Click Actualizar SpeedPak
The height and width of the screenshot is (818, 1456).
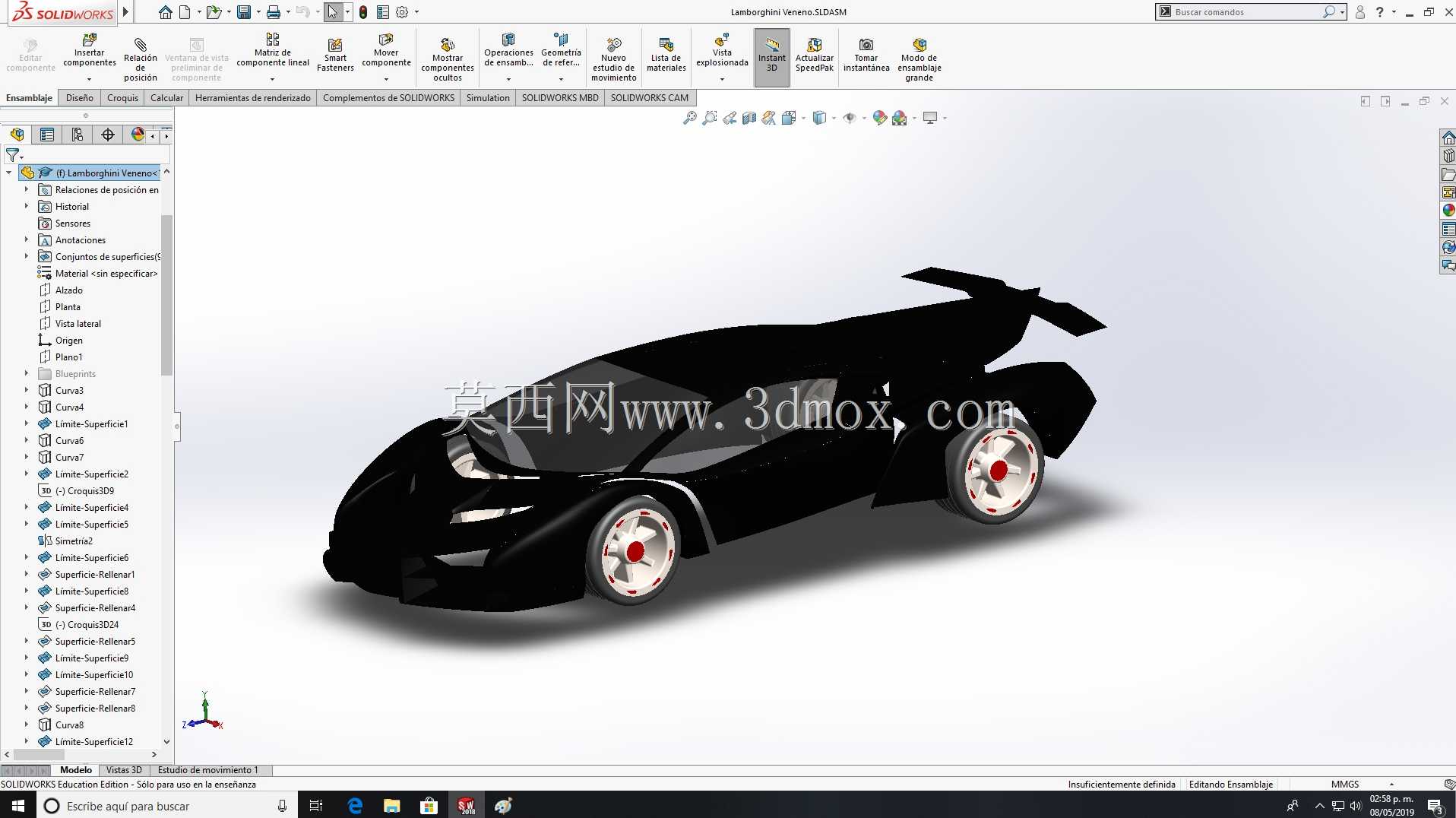coord(815,56)
